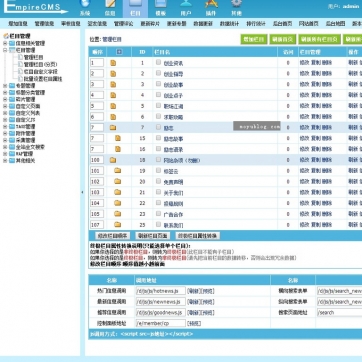This screenshot has width=362, height=362.
Task: Open 后台首页 in the secondary menu bar
Action: (282, 24)
